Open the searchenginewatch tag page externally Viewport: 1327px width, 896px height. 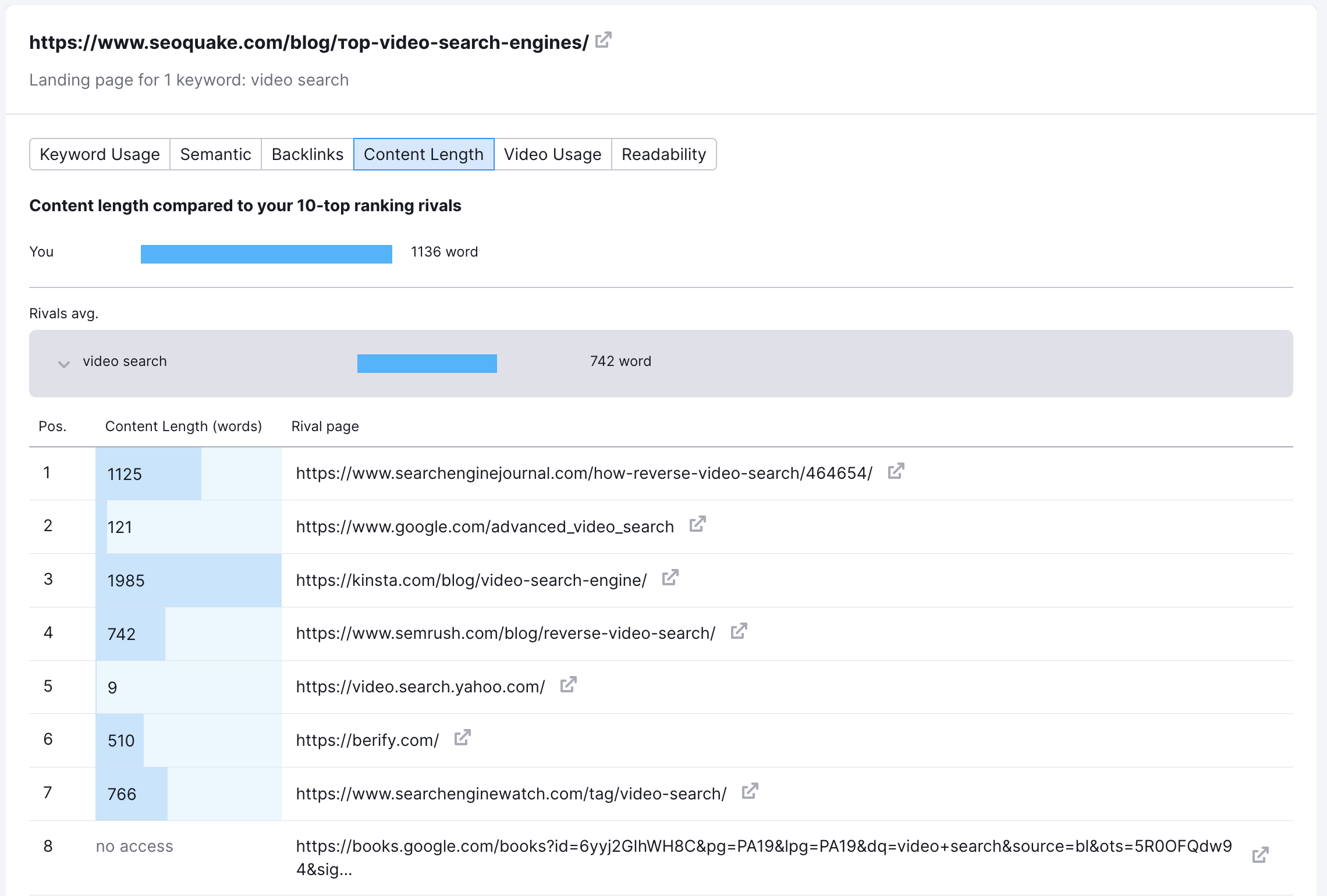pyautogui.click(x=750, y=791)
